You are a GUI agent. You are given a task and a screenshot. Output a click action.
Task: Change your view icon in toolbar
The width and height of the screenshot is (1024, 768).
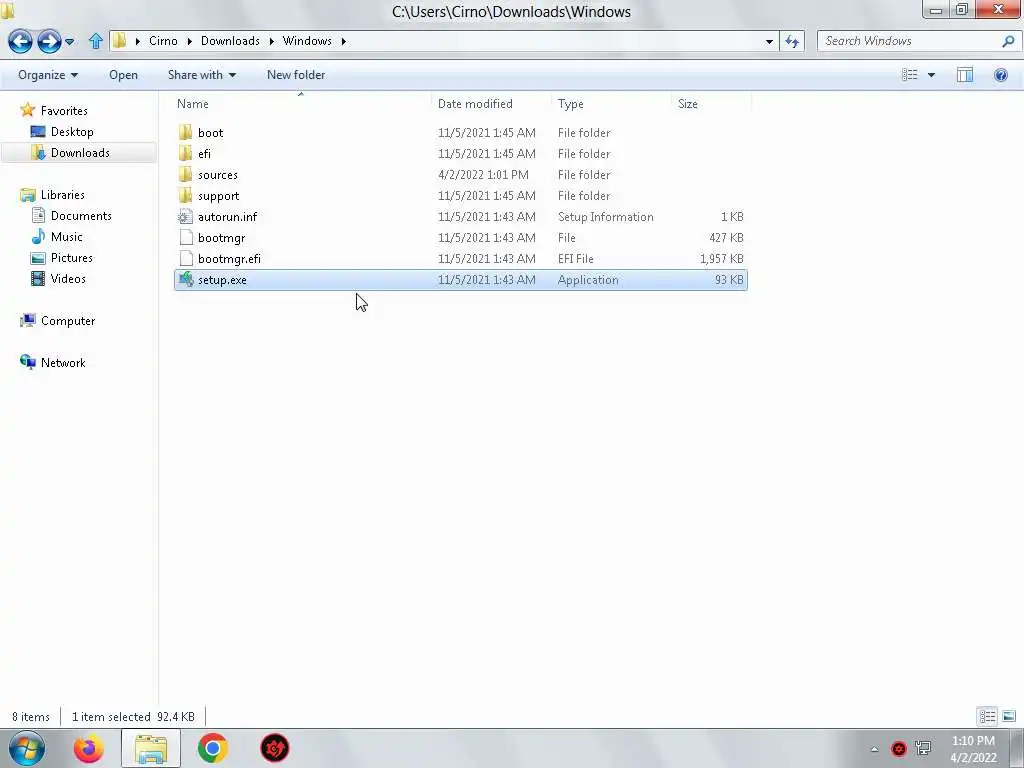coord(910,74)
